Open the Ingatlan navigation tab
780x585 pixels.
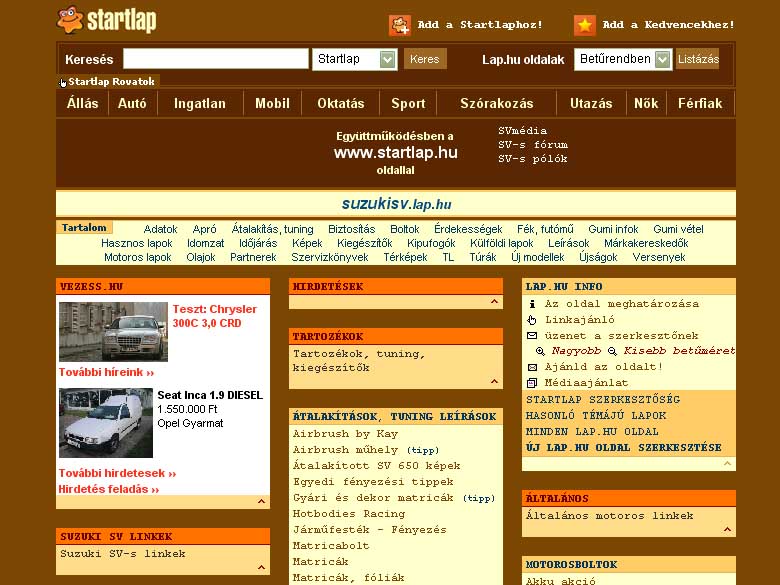(200, 103)
